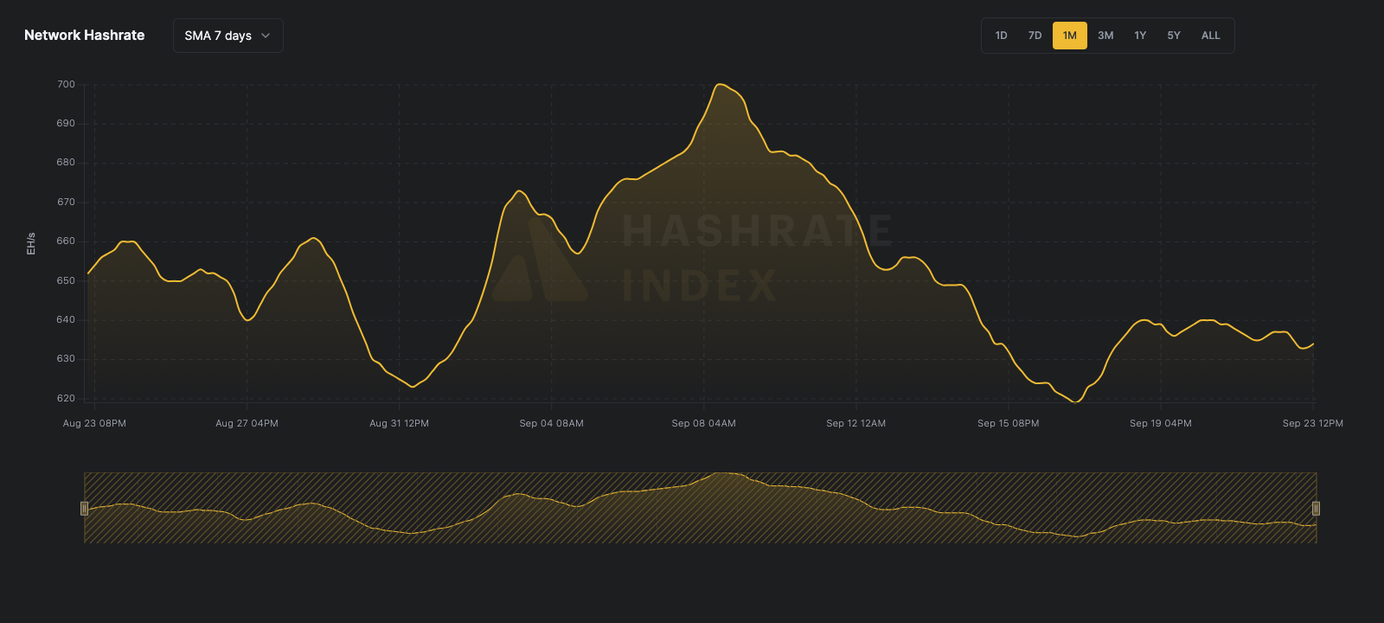Switch to 1Y time range

point(1140,35)
